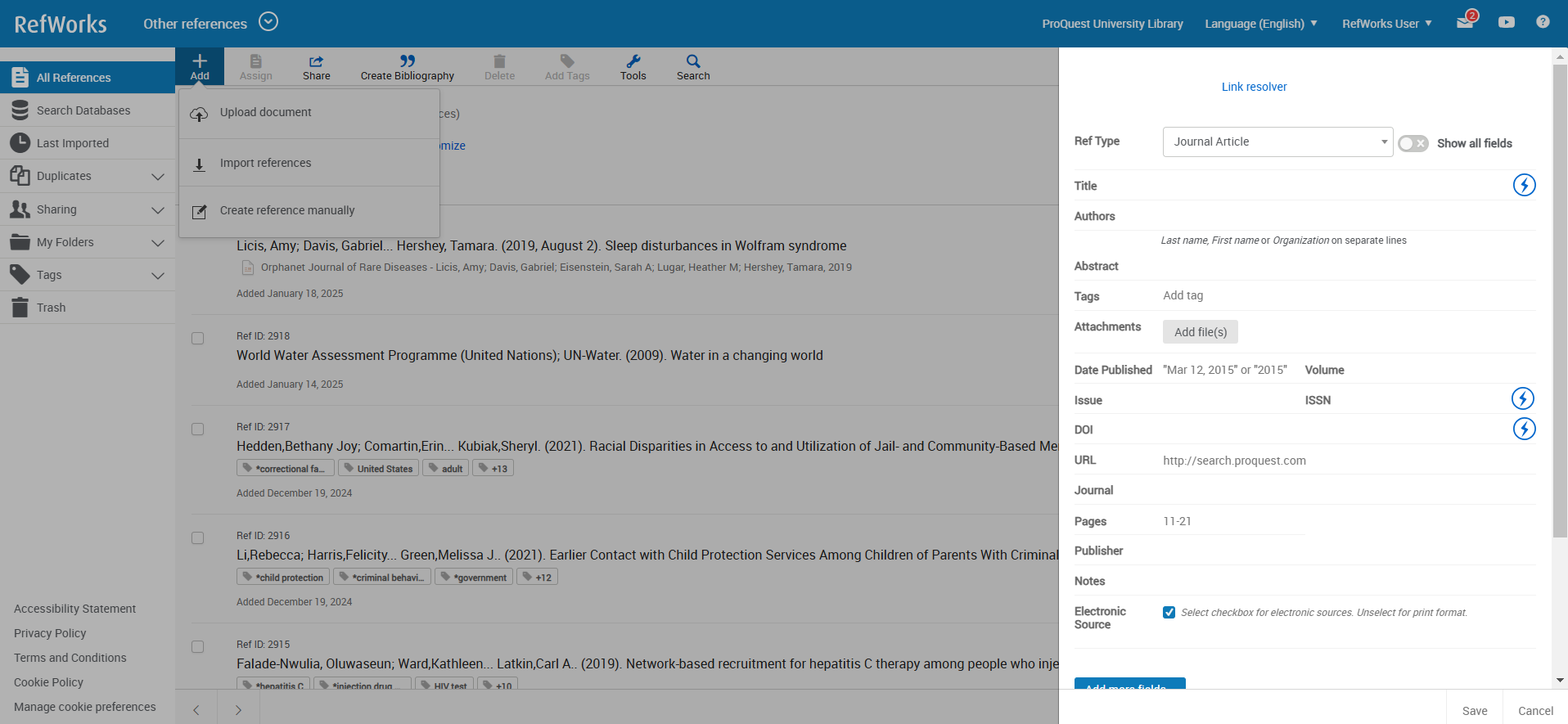This screenshot has height=724, width=1568.
Task: Open the Share toolbar icon
Action: 316,61
